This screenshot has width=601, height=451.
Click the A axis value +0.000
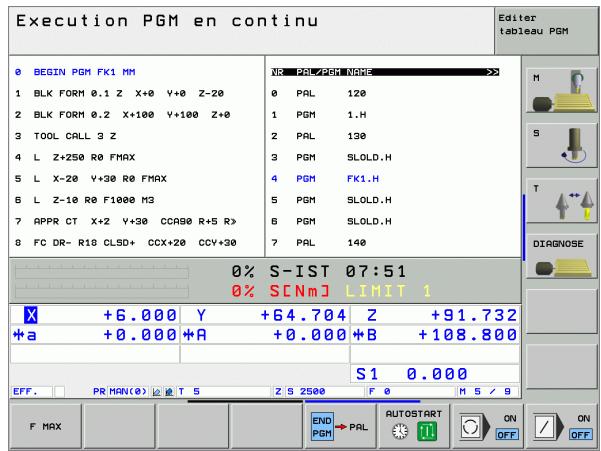[x=310, y=335]
